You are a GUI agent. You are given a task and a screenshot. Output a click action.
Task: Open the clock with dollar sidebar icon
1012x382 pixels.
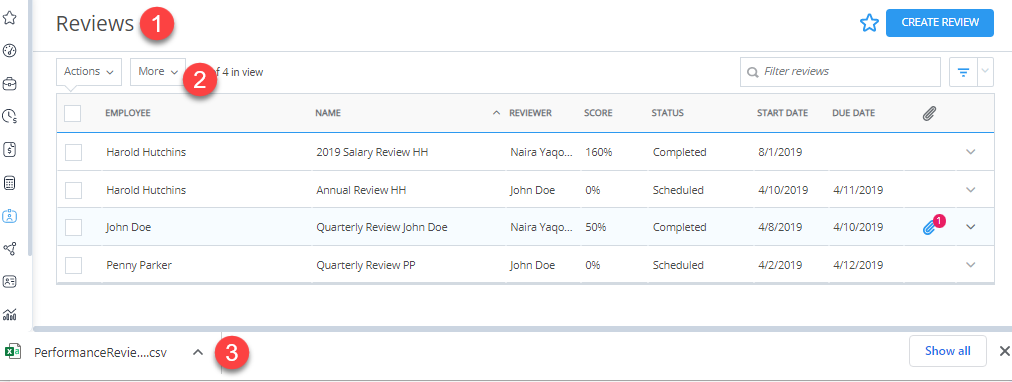(x=9, y=116)
